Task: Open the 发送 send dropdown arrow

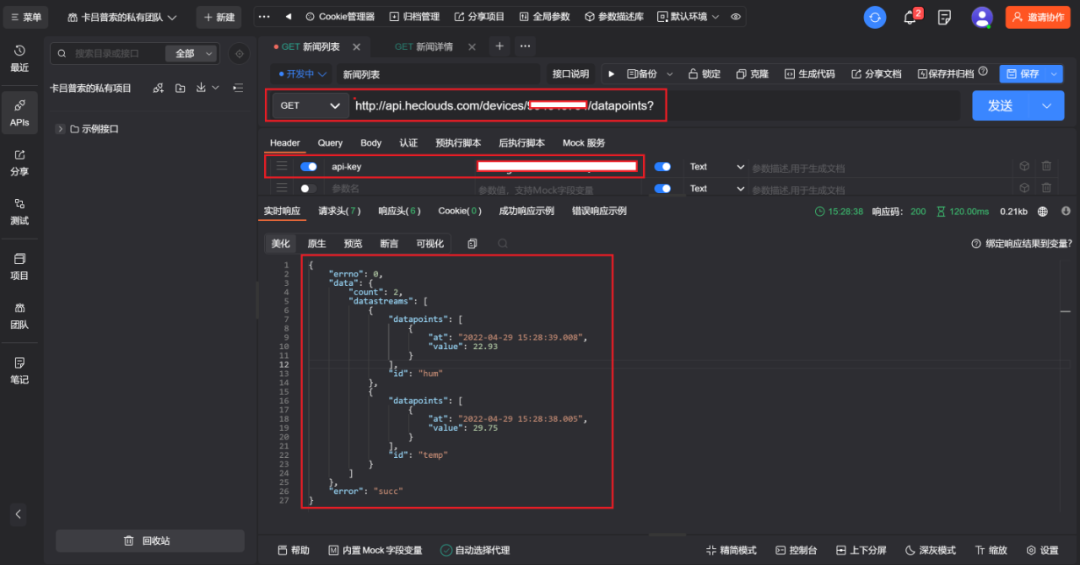Action: (x=1046, y=106)
